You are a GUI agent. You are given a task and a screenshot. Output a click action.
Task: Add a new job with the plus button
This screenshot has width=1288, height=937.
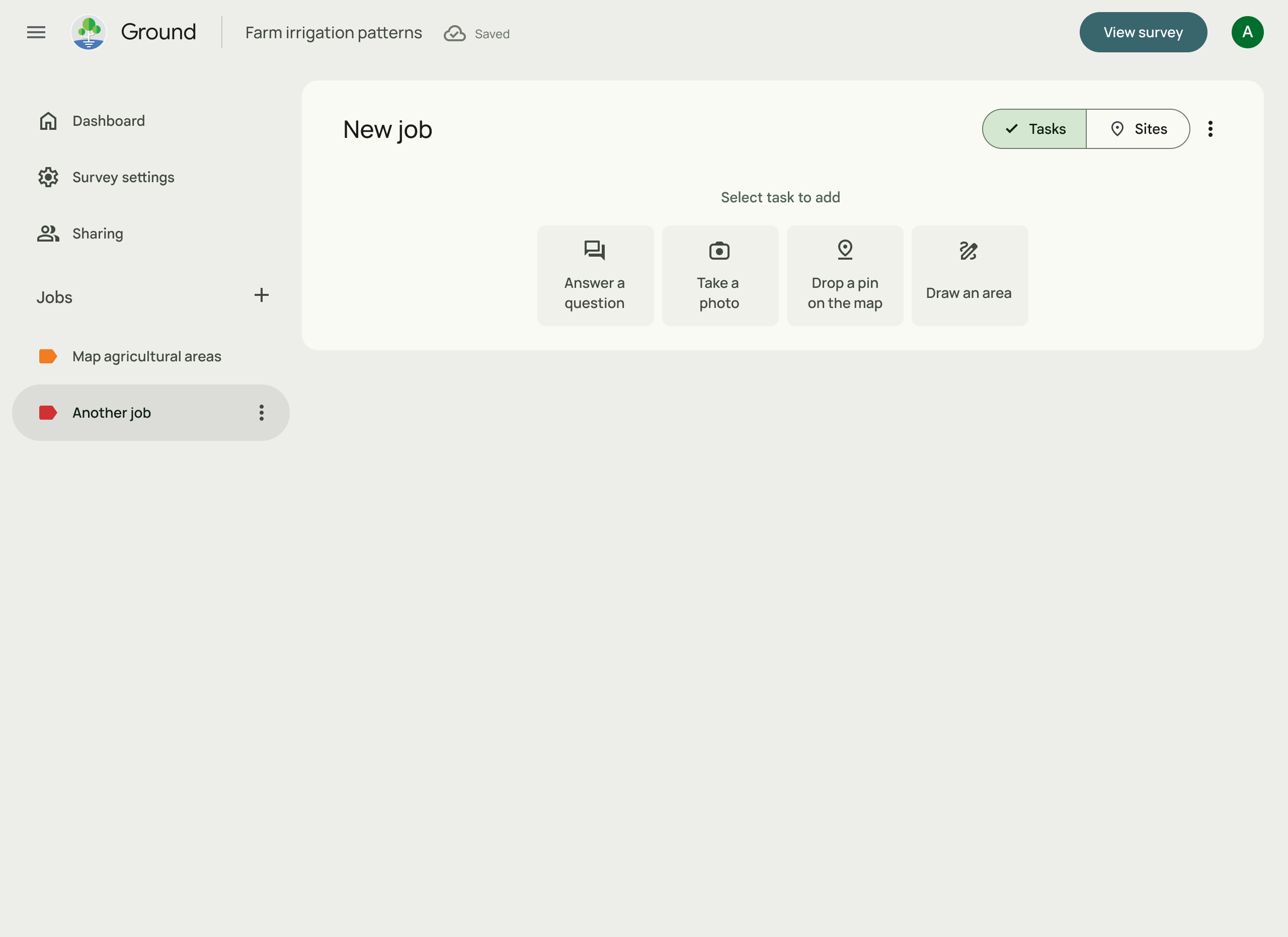pos(262,295)
